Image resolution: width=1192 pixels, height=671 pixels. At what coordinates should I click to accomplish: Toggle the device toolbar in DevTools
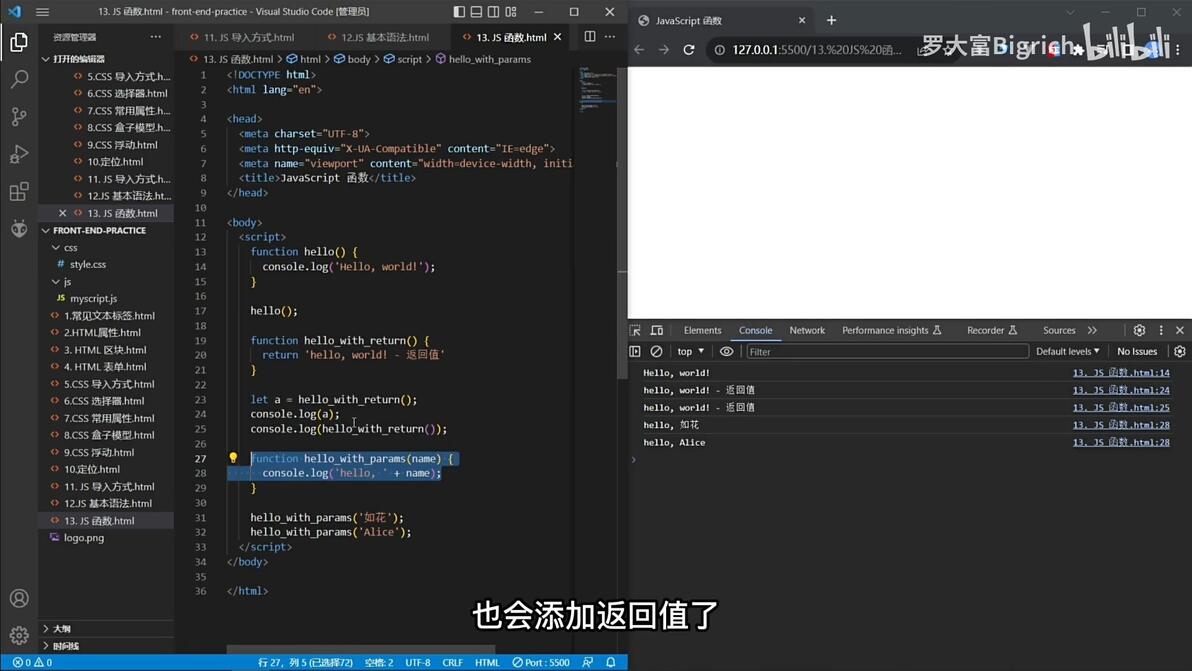657,331
